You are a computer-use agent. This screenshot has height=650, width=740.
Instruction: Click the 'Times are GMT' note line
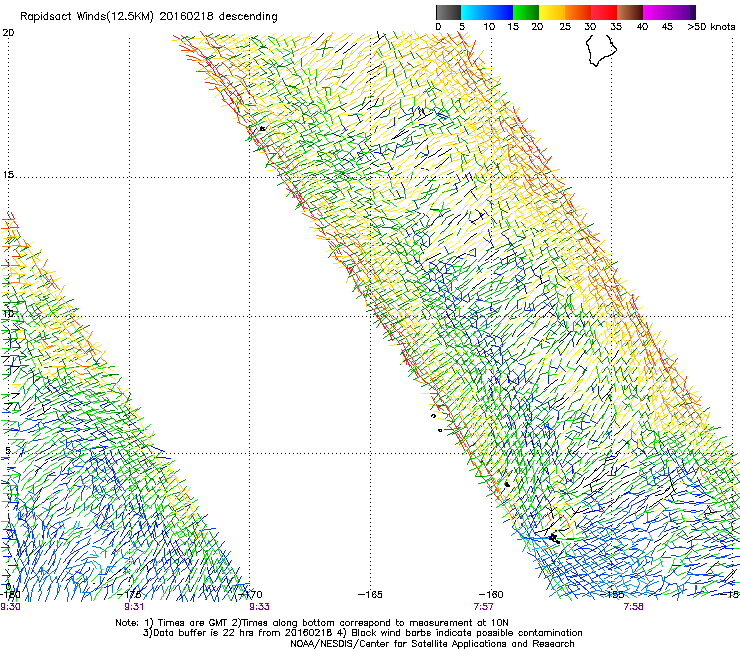(x=312, y=623)
